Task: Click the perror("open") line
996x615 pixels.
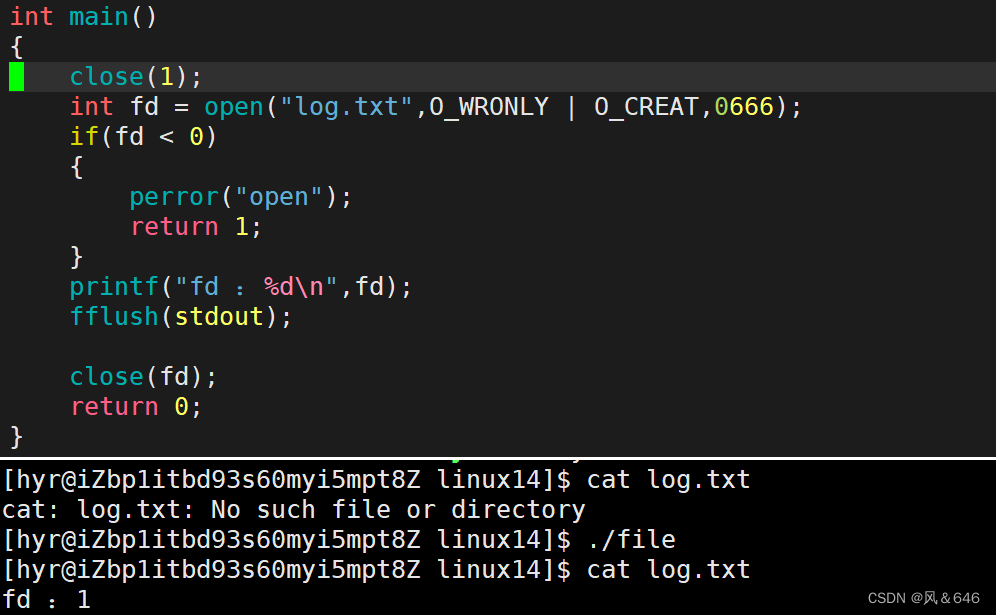Action: tap(240, 197)
